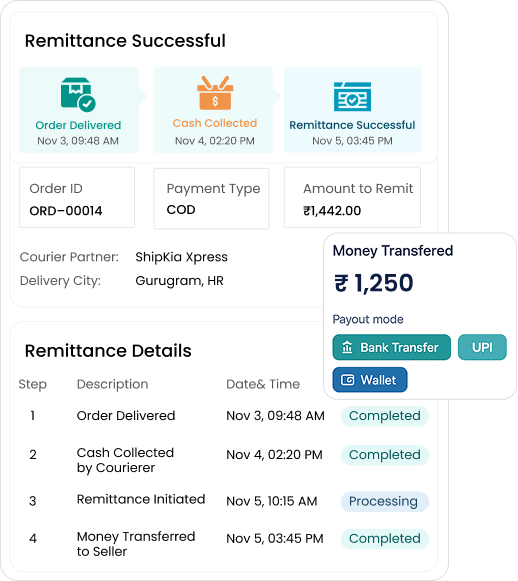Click ShipKia Xpress courier partner name
The height and width of the screenshot is (581, 518).
(182, 257)
